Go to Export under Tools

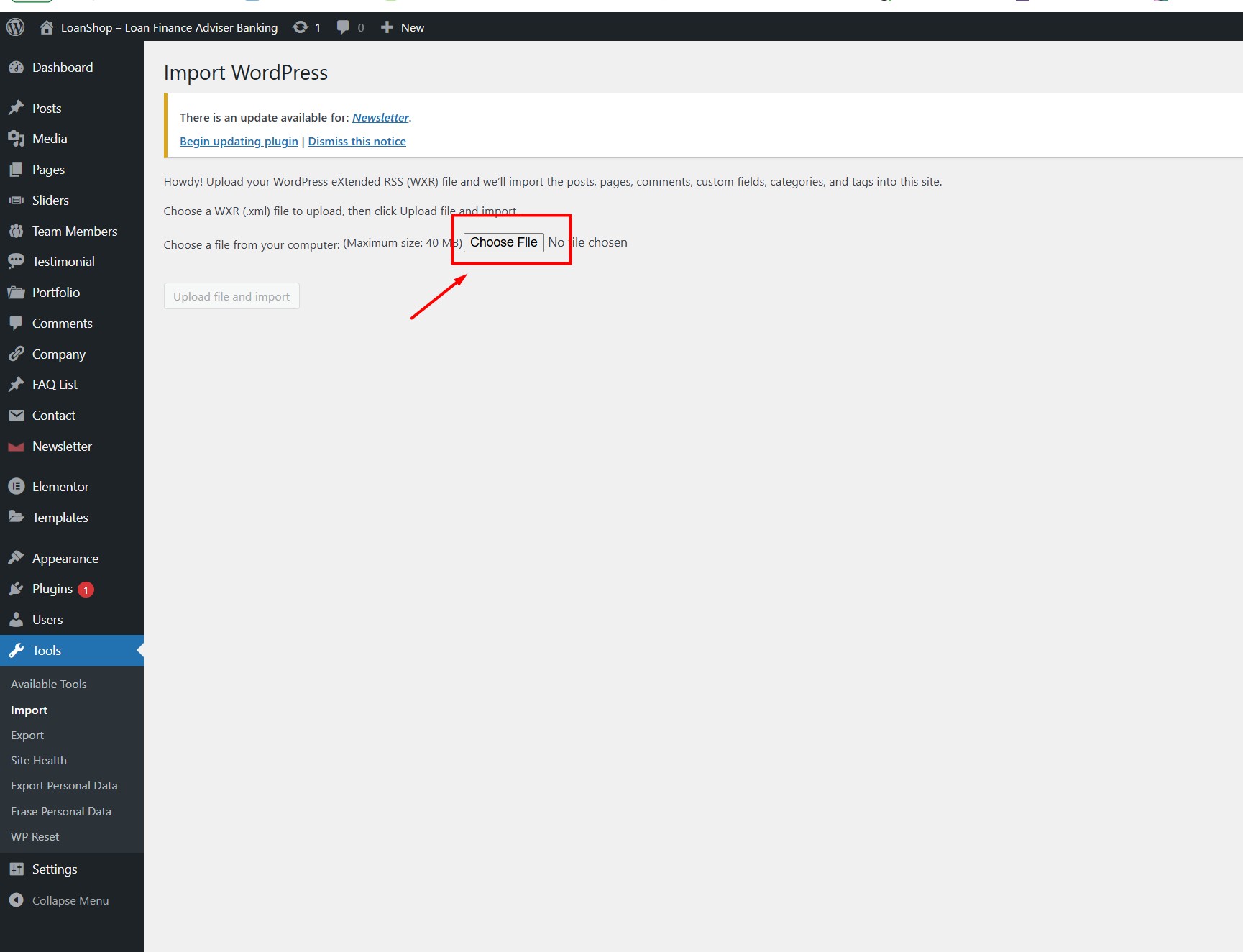tap(27, 736)
